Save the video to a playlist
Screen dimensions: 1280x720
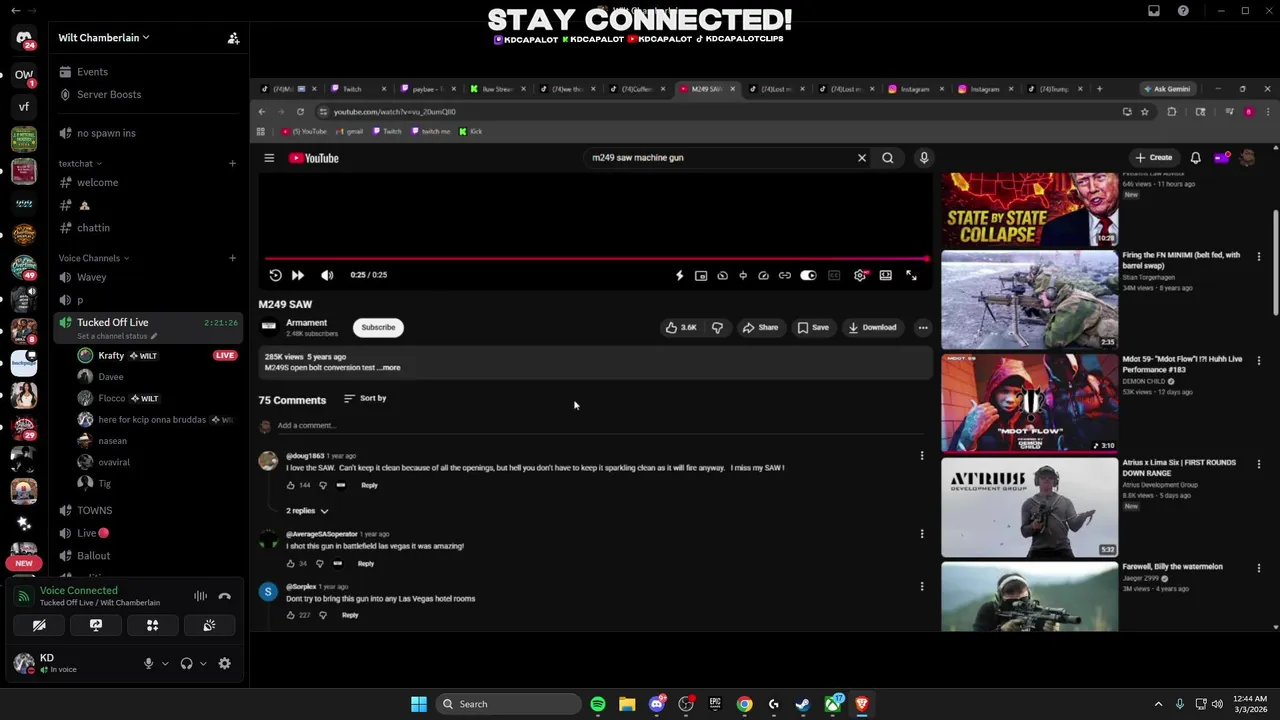(x=813, y=327)
